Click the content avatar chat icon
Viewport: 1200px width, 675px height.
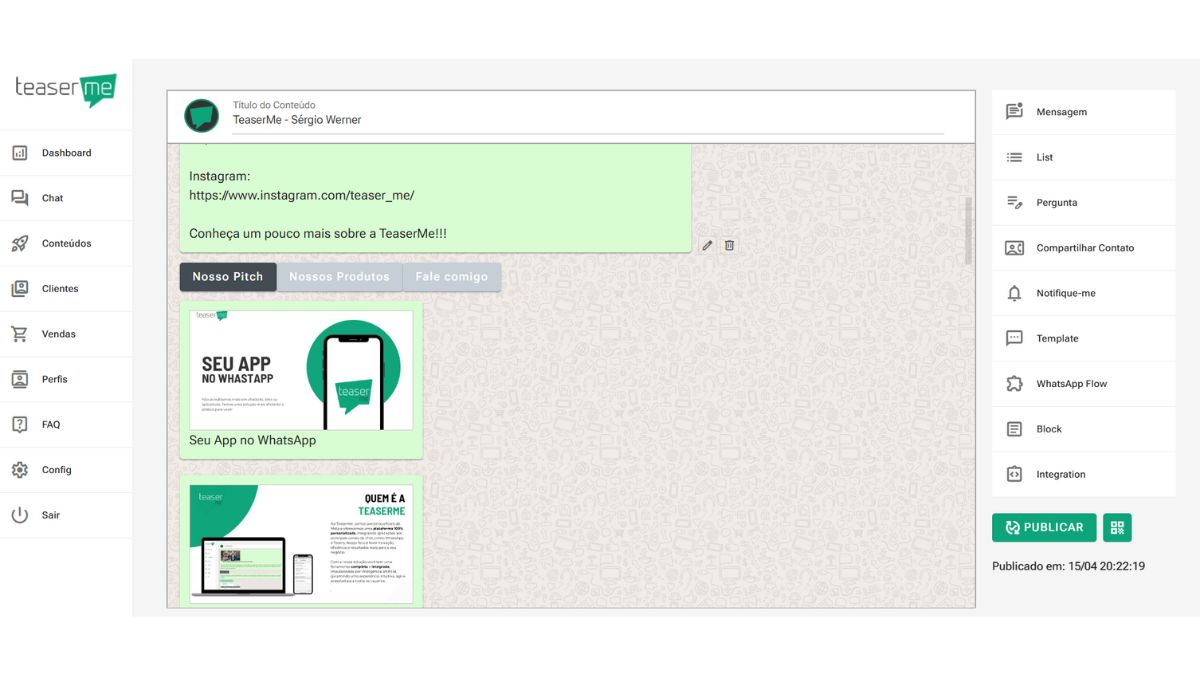(202, 115)
